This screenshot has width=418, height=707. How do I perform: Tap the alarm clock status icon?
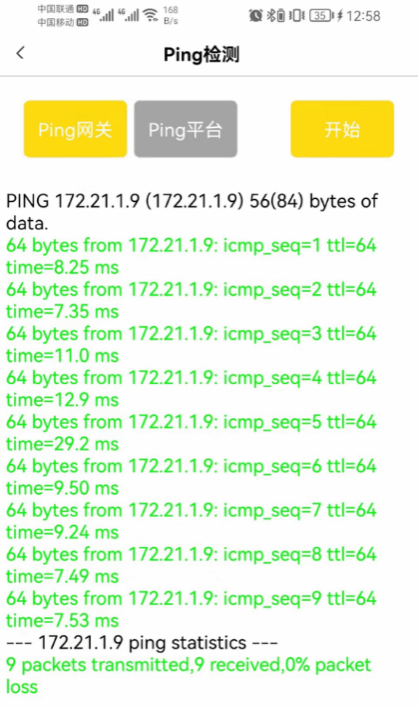[255, 16]
